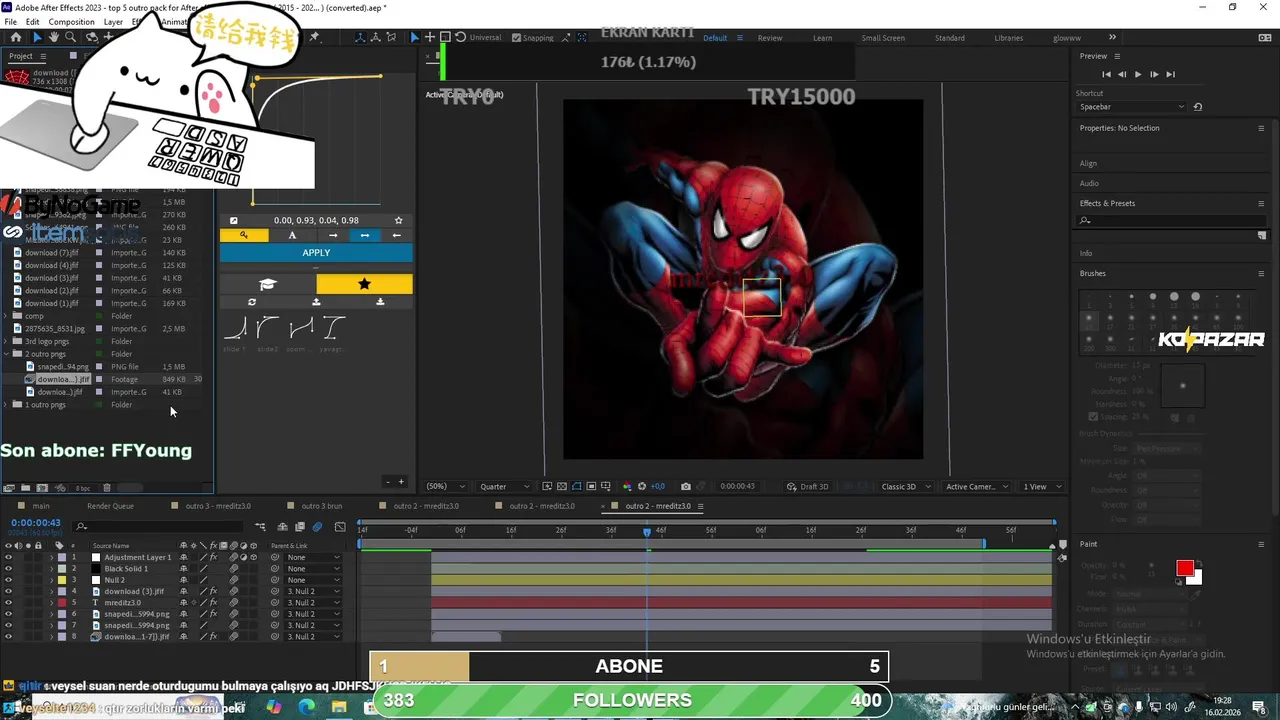Open parent dropdown for Black Solid 1

(313, 569)
